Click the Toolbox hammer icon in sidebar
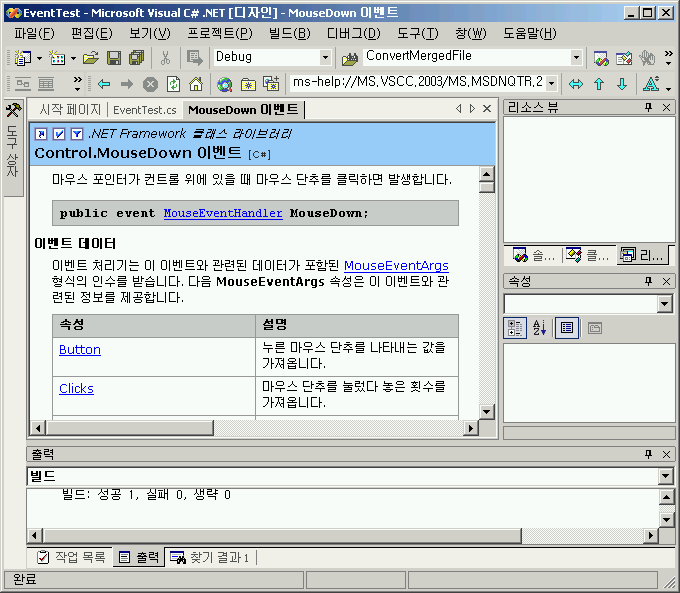This screenshot has width=680, height=593. (13, 110)
